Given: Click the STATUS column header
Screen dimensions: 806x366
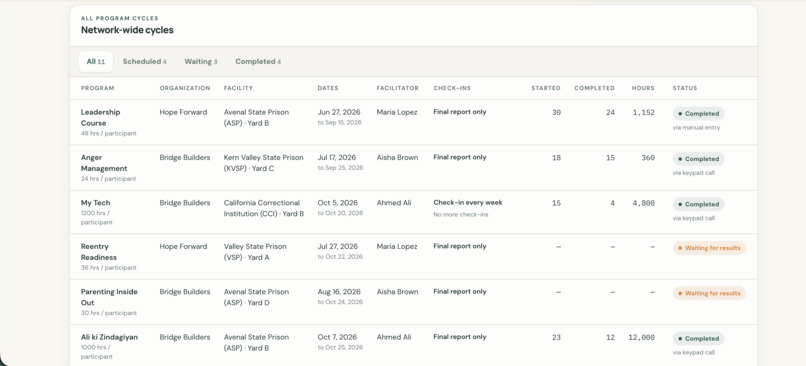Looking at the screenshot, I should (x=685, y=88).
